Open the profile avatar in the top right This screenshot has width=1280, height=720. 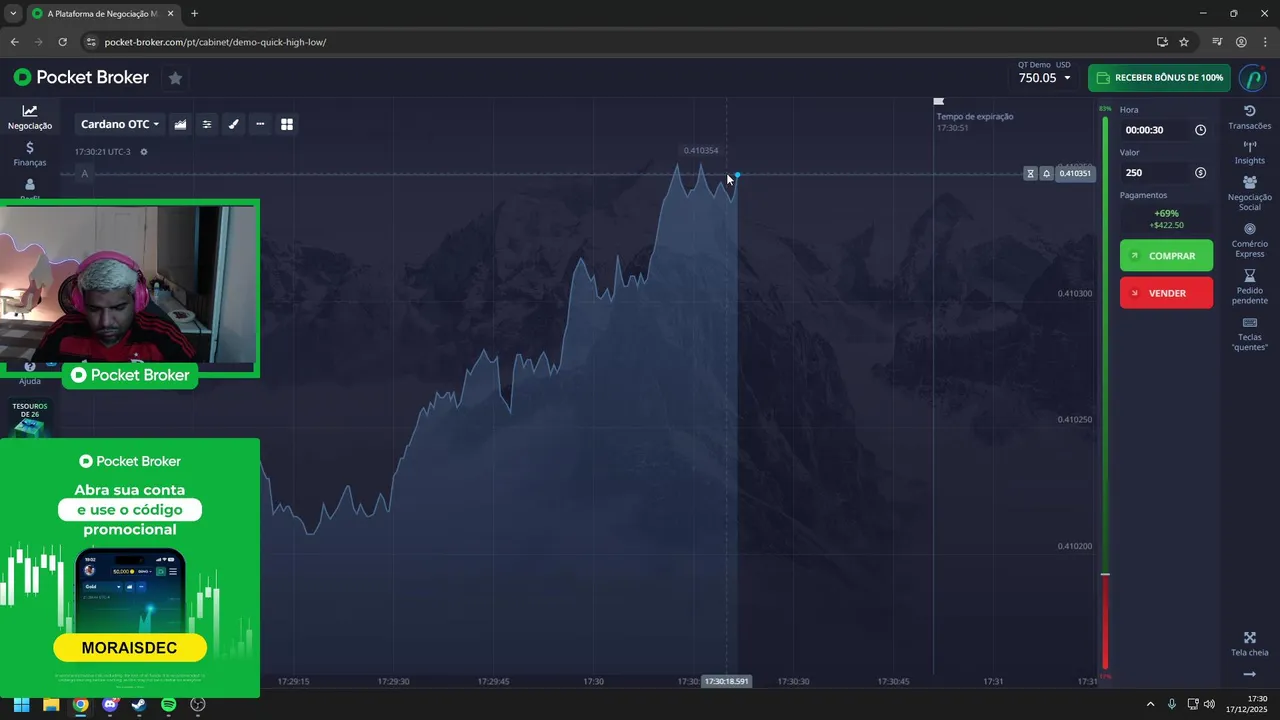click(1252, 78)
